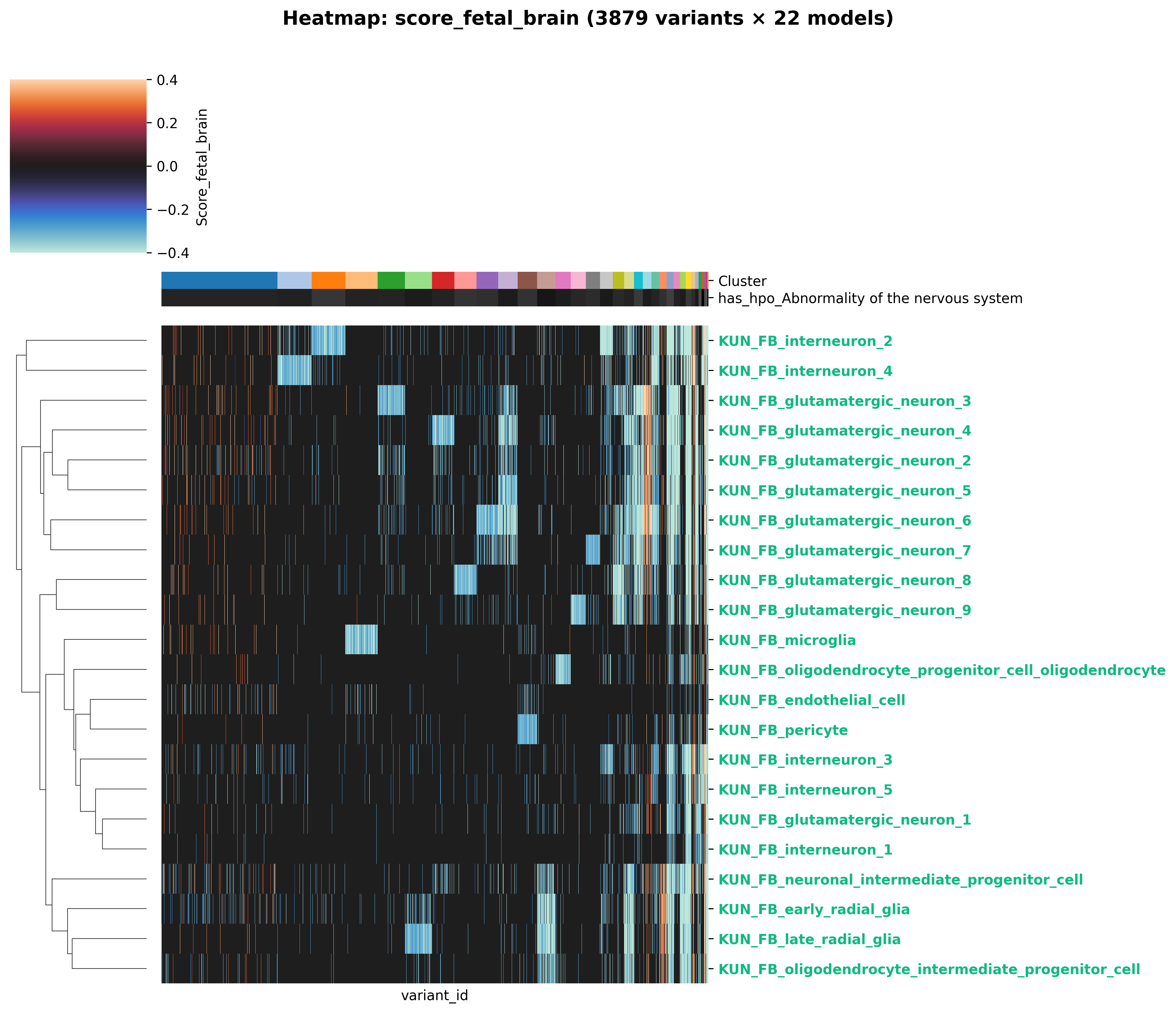The height and width of the screenshot is (1013, 1176).
Task: Click the KUN_FB_microglia row label
Action: coord(787,641)
